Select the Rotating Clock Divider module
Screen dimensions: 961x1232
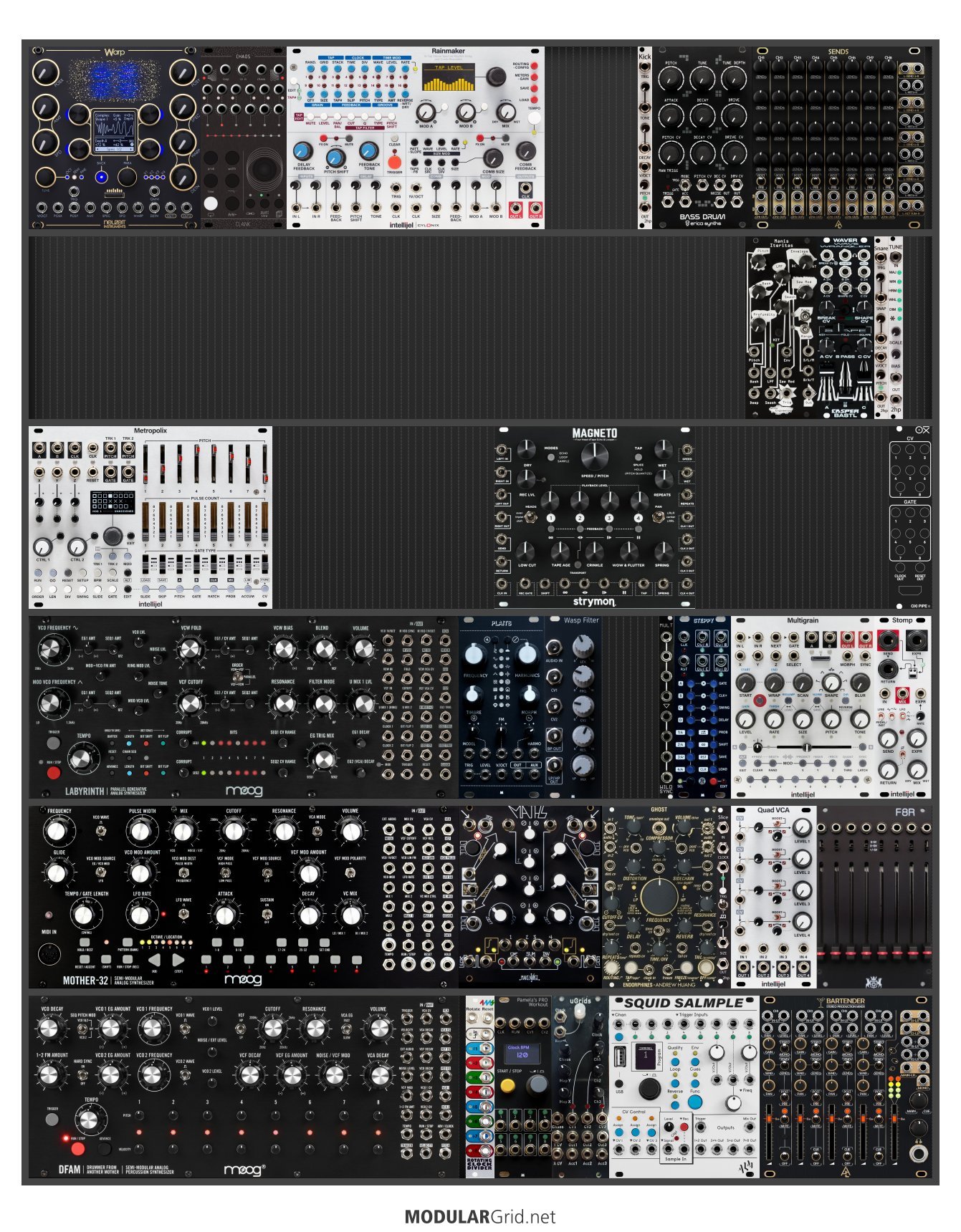click(480, 1086)
